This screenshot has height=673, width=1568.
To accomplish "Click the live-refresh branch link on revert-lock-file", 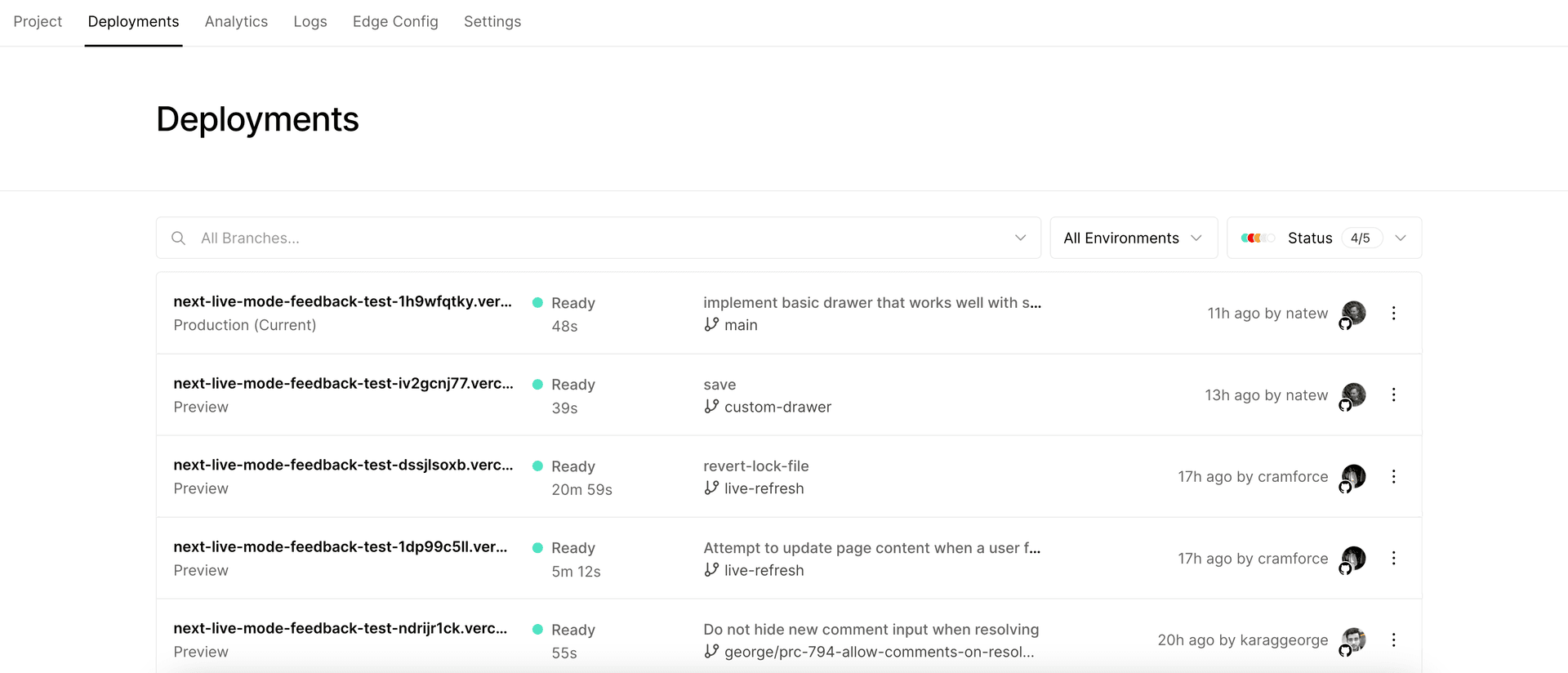I will coord(764,488).
